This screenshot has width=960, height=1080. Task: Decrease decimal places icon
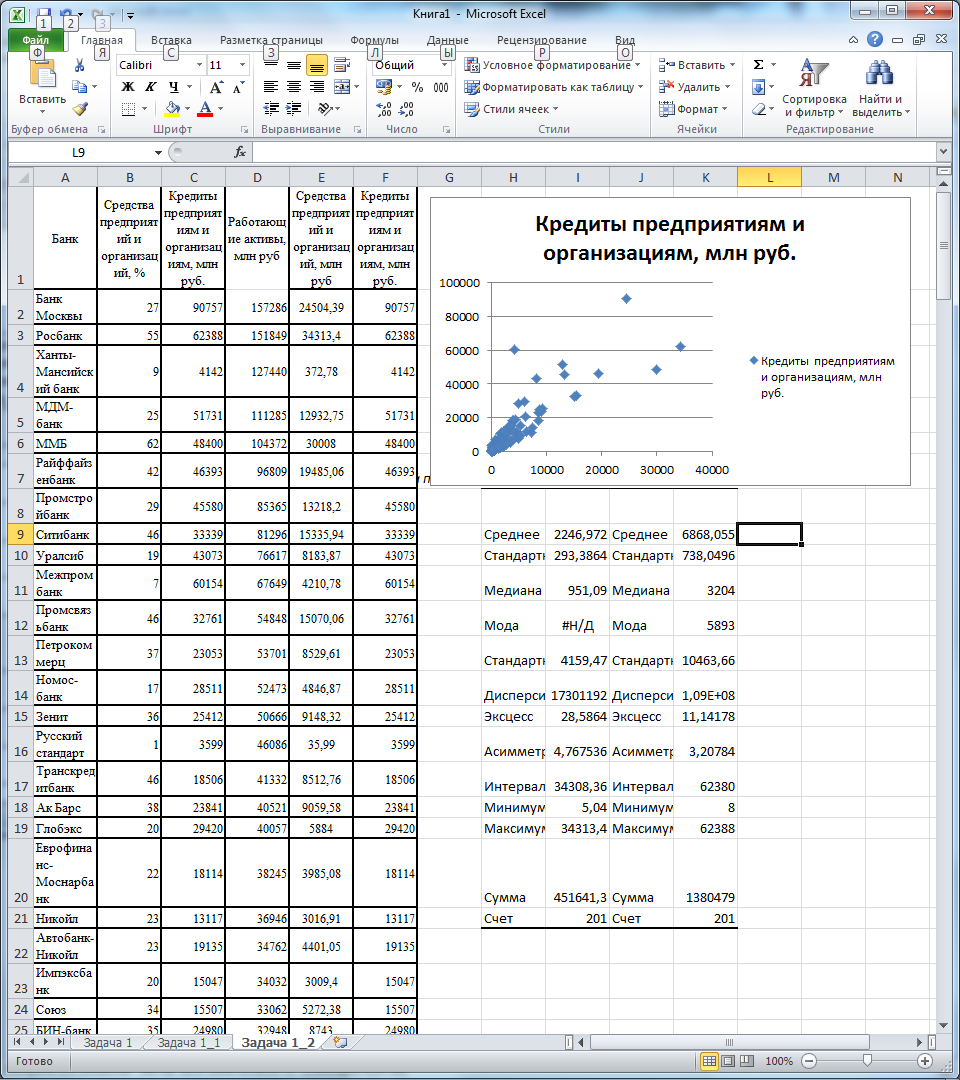[x=406, y=110]
